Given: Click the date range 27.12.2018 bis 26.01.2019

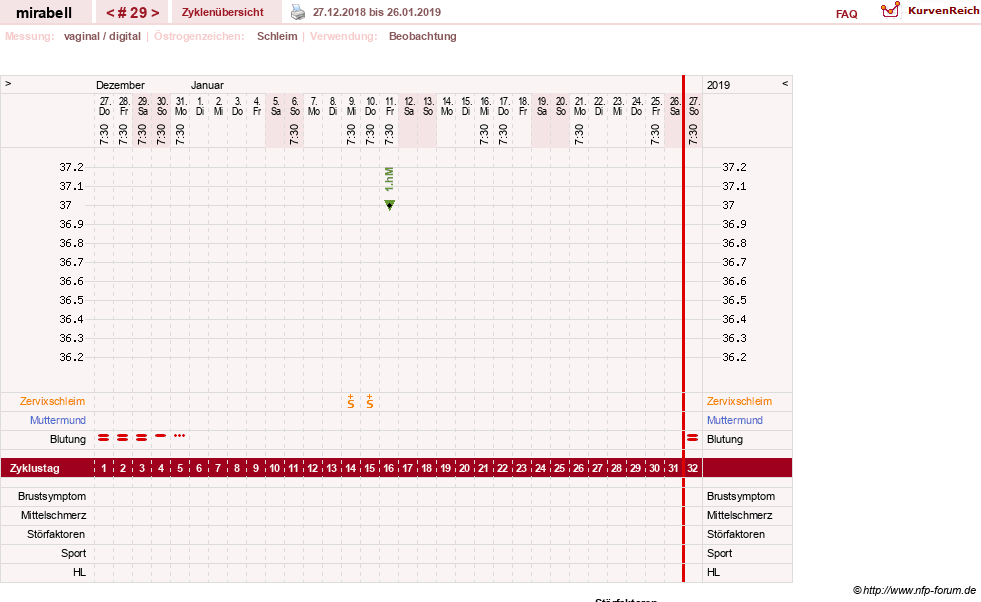Looking at the screenshot, I should (377, 12).
